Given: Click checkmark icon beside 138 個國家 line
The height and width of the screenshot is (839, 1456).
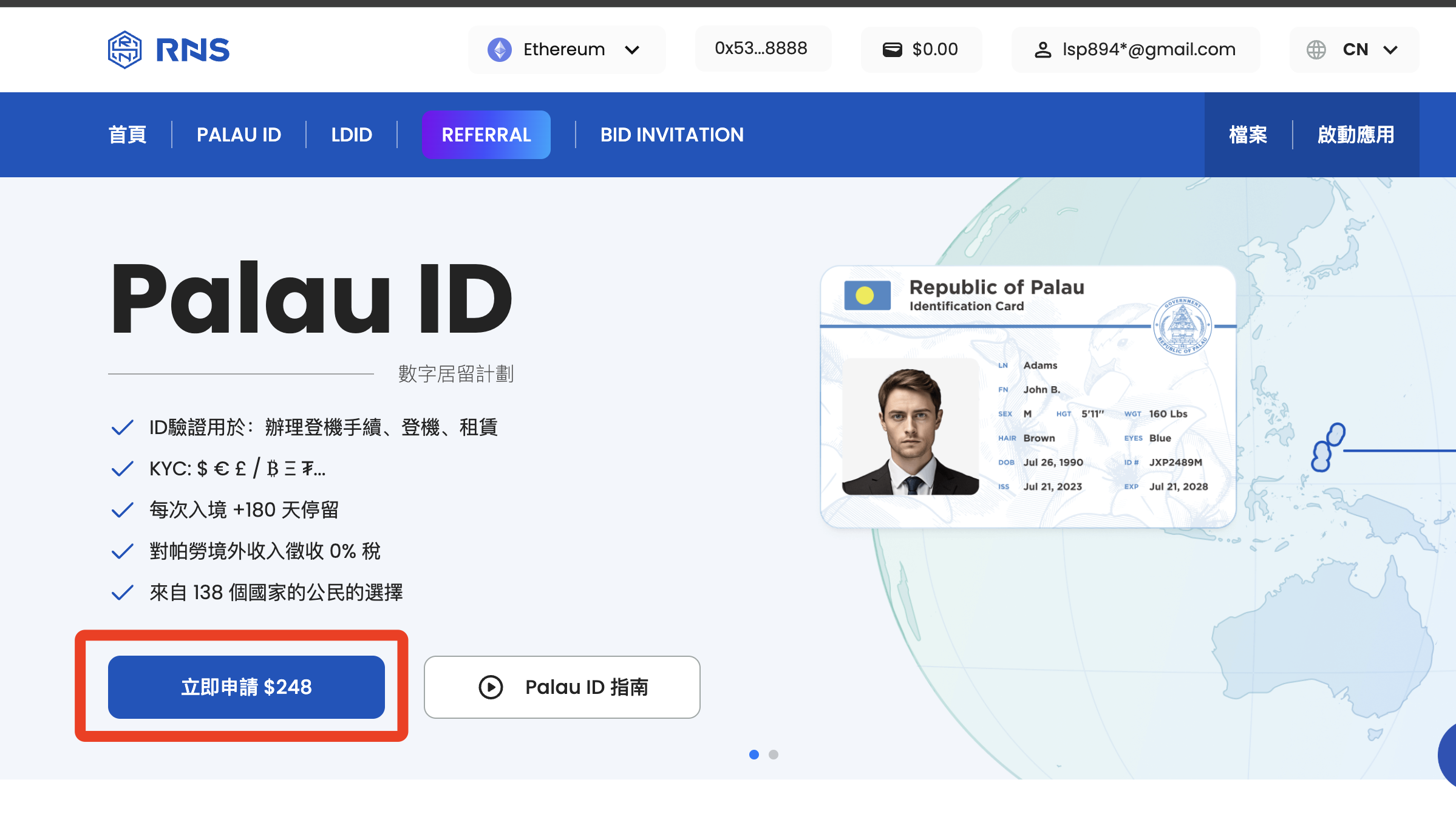Looking at the screenshot, I should click(122, 593).
